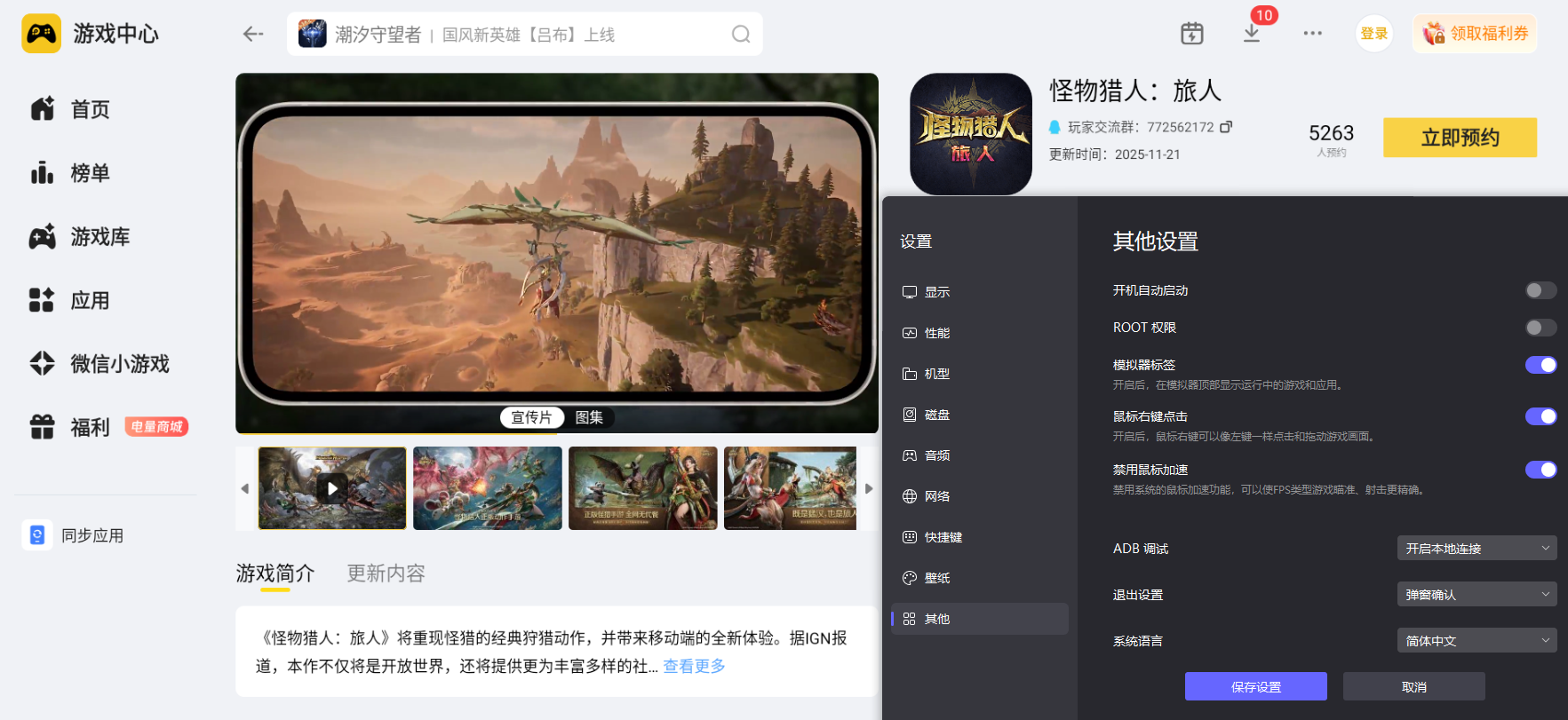Disable the 模拟器标签 switch
Image resolution: width=1568 pixels, height=720 pixels.
[x=1541, y=365]
